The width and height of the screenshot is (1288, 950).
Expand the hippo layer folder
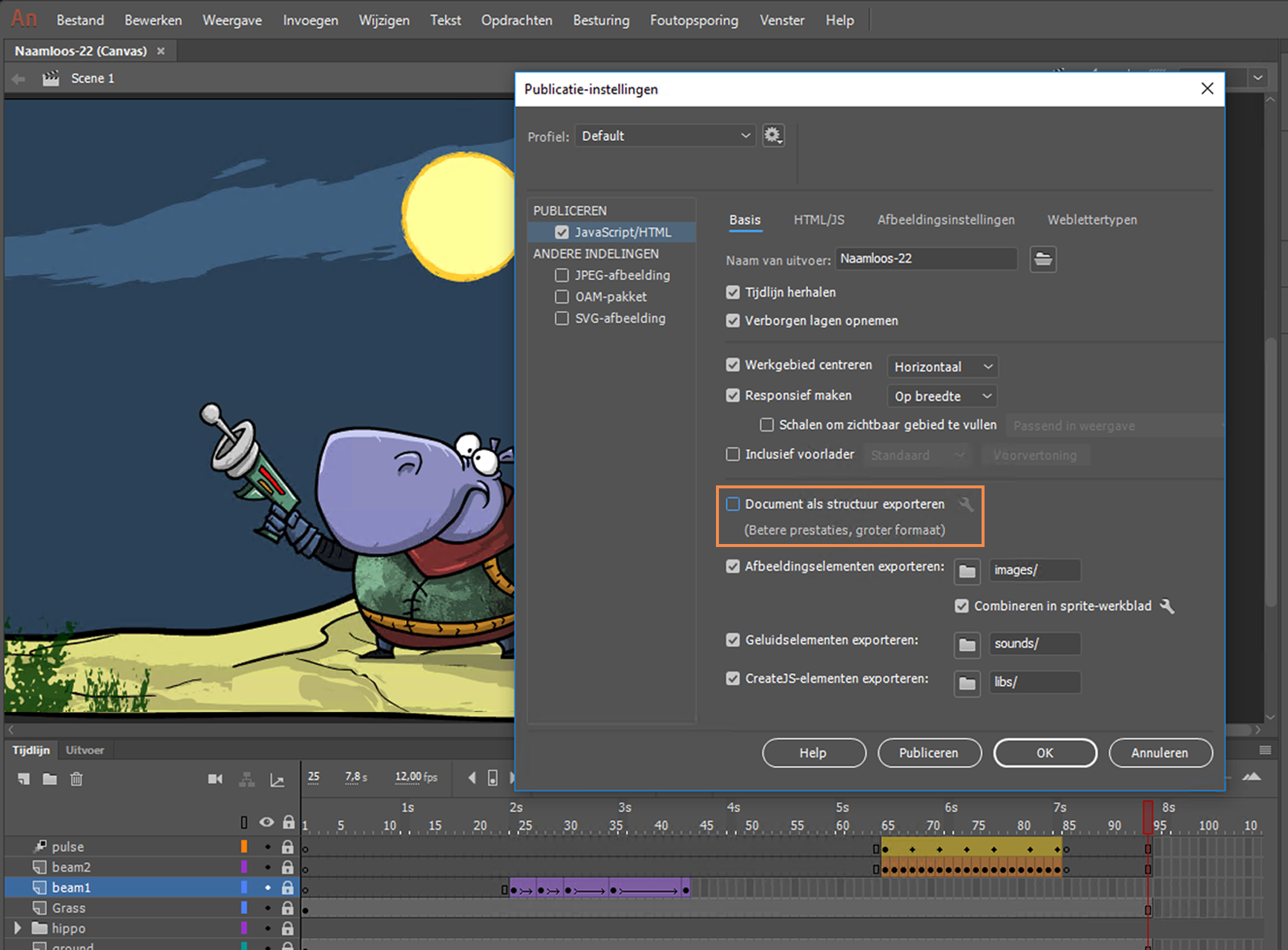(17, 928)
